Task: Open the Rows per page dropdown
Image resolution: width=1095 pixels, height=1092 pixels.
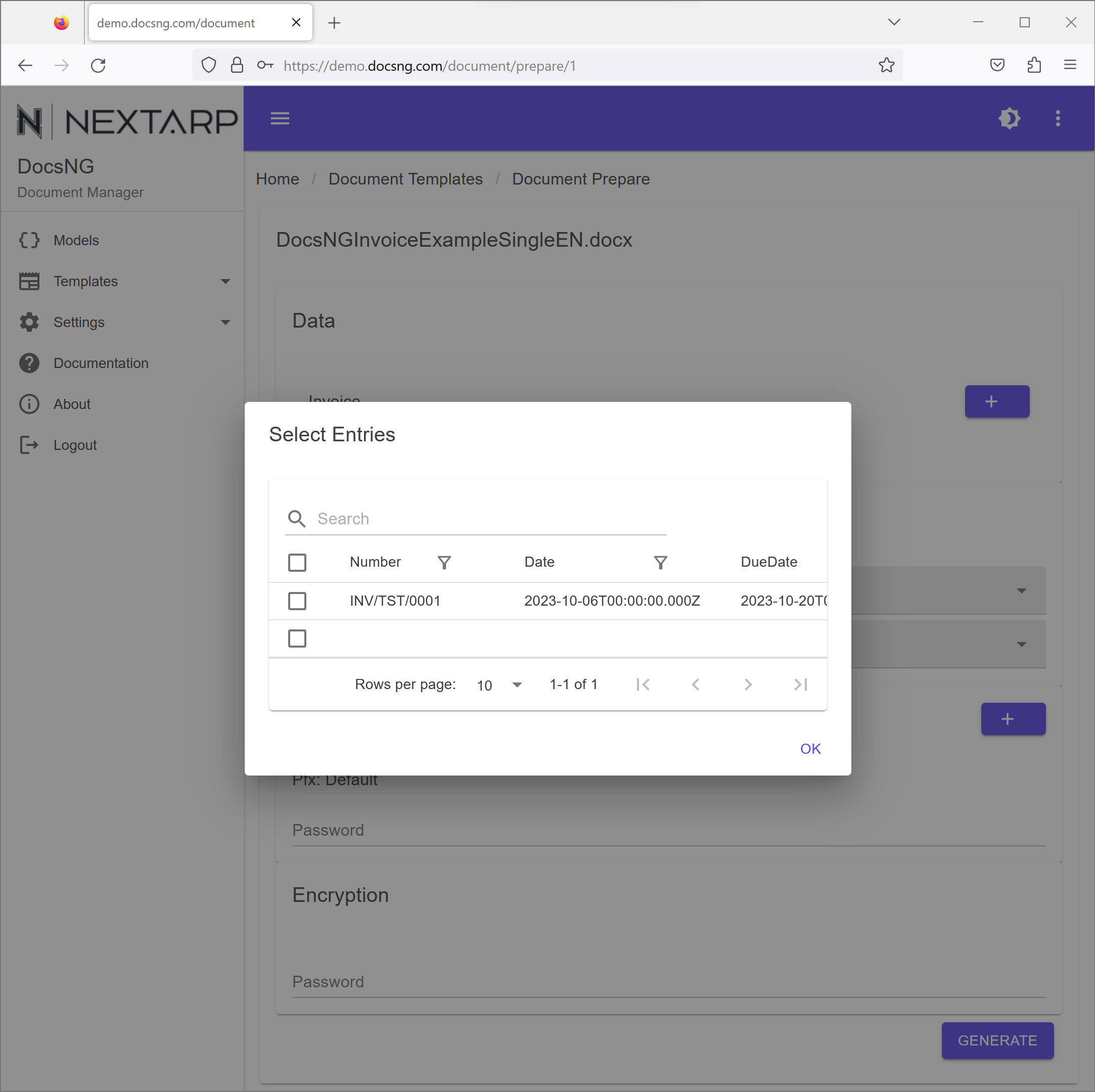Action: point(499,685)
